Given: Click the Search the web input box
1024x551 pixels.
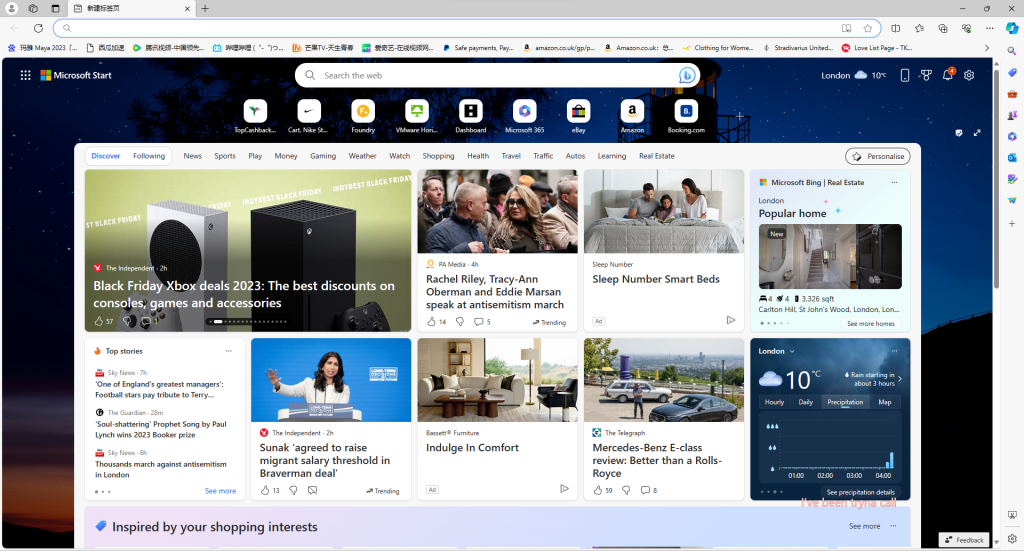Looking at the screenshot, I should [497, 75].
